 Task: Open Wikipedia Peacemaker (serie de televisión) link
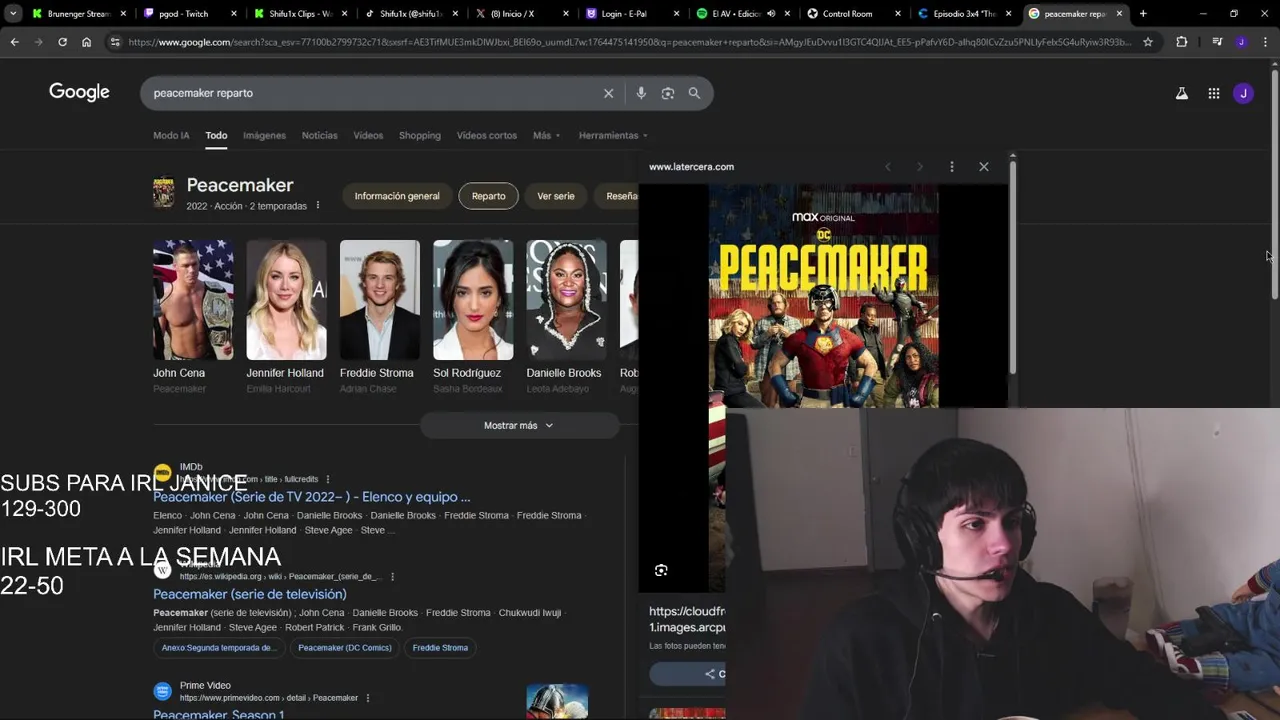coord(250,594)
